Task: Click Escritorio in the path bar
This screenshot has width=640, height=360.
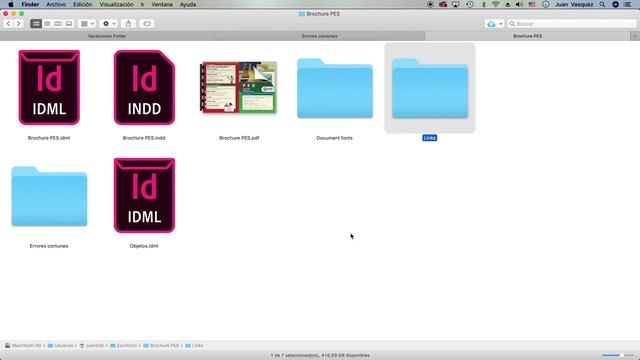Action: click(124, 345)
